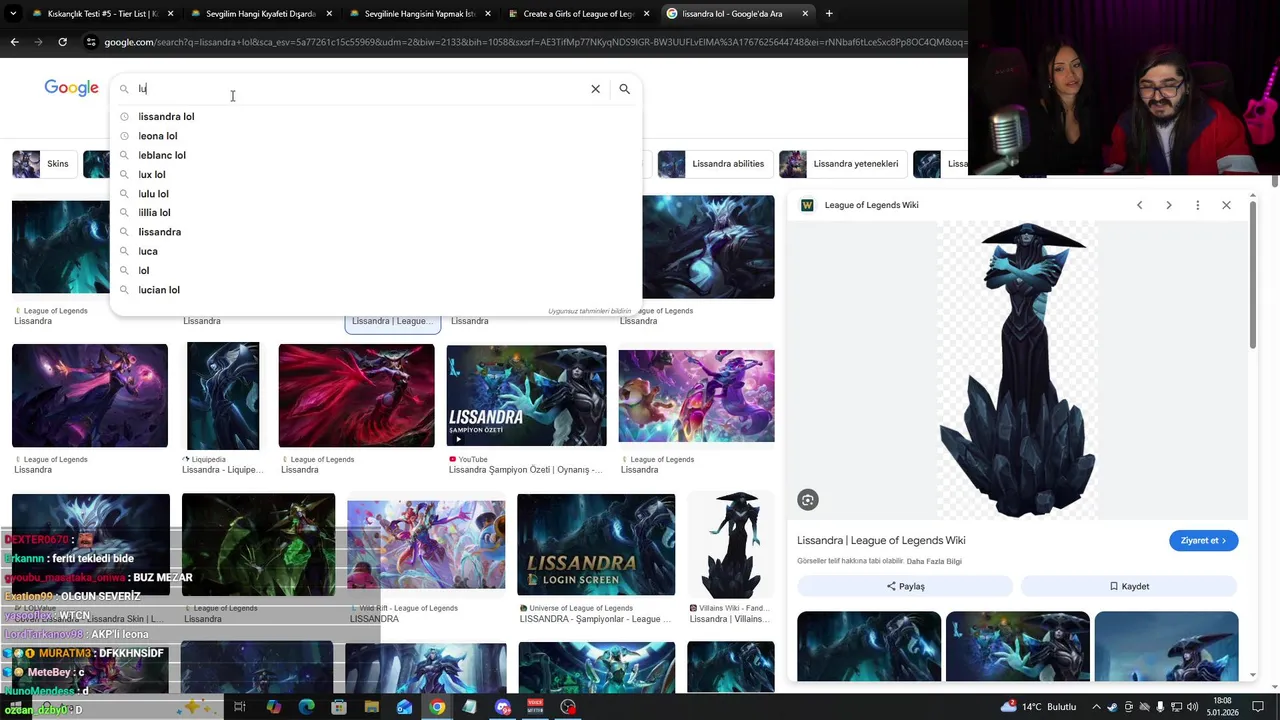Open "Lissandra | League of Legends Wiki" title link
This screenshot has height=720, width=1280.
(881, 541)
